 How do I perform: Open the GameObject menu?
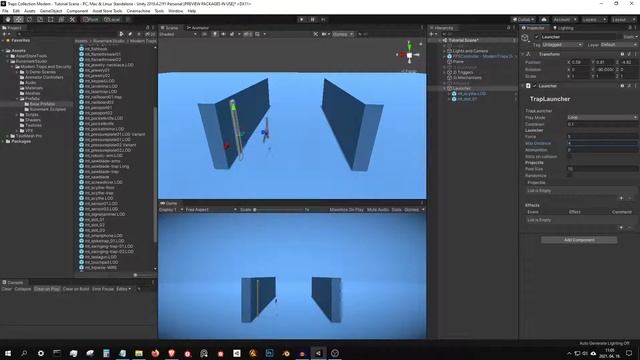[x=51, y=11]
